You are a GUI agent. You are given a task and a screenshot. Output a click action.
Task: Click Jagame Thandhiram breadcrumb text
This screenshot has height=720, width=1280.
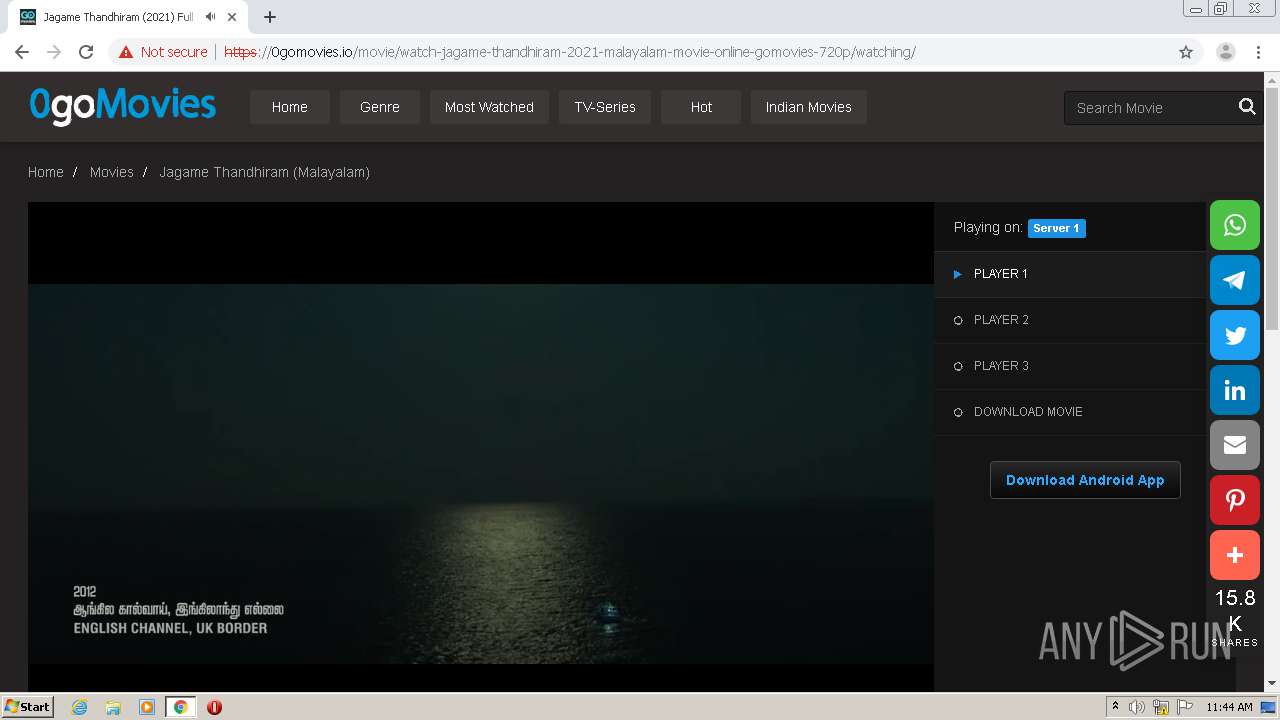[265, 172]
